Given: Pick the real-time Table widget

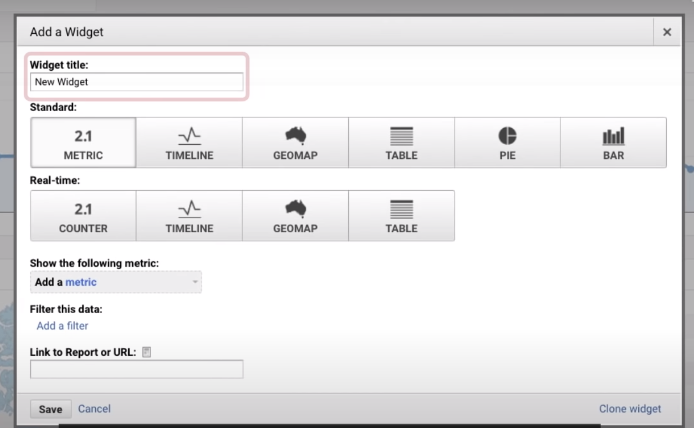Looking at the screenshot, I should point(401,216).
